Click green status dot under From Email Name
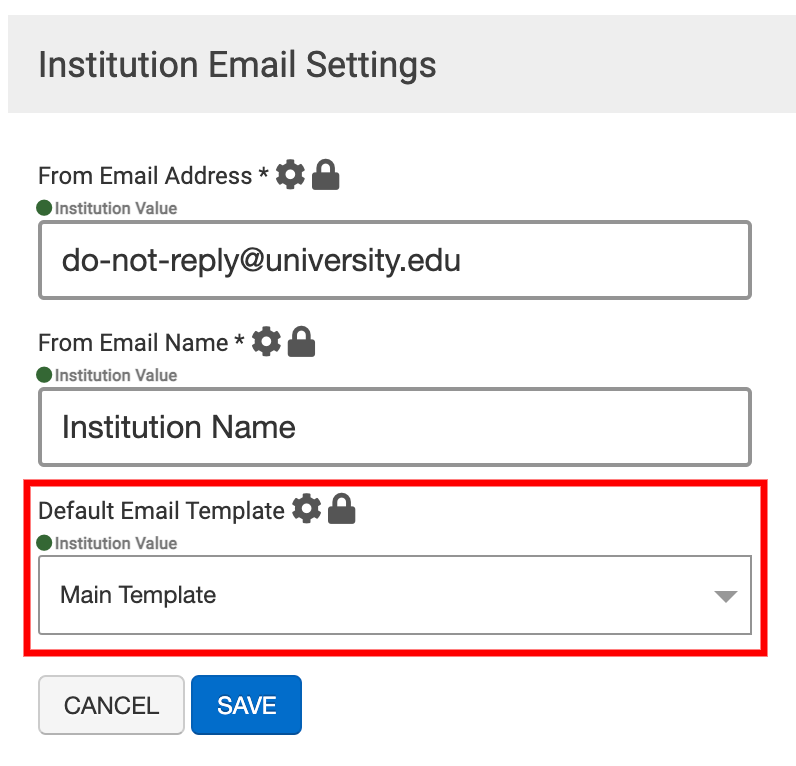 (x=44, y=375)
